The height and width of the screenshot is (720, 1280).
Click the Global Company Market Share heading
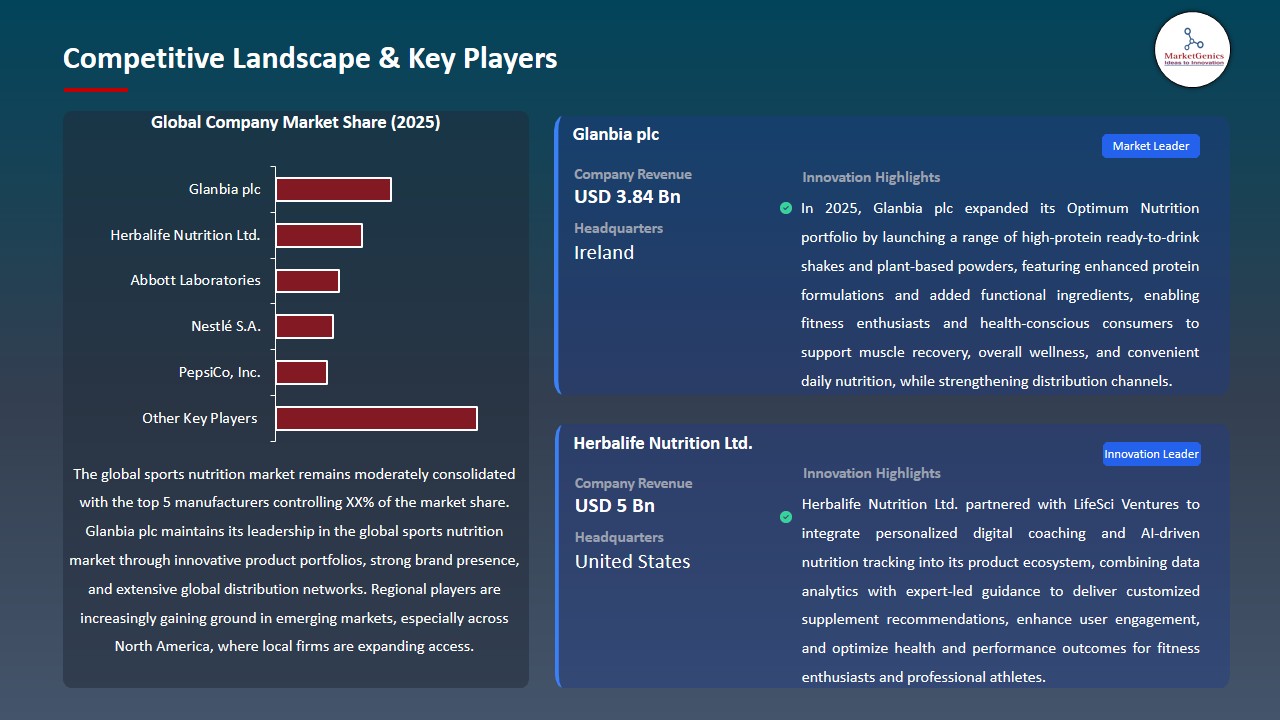(295, 122)
